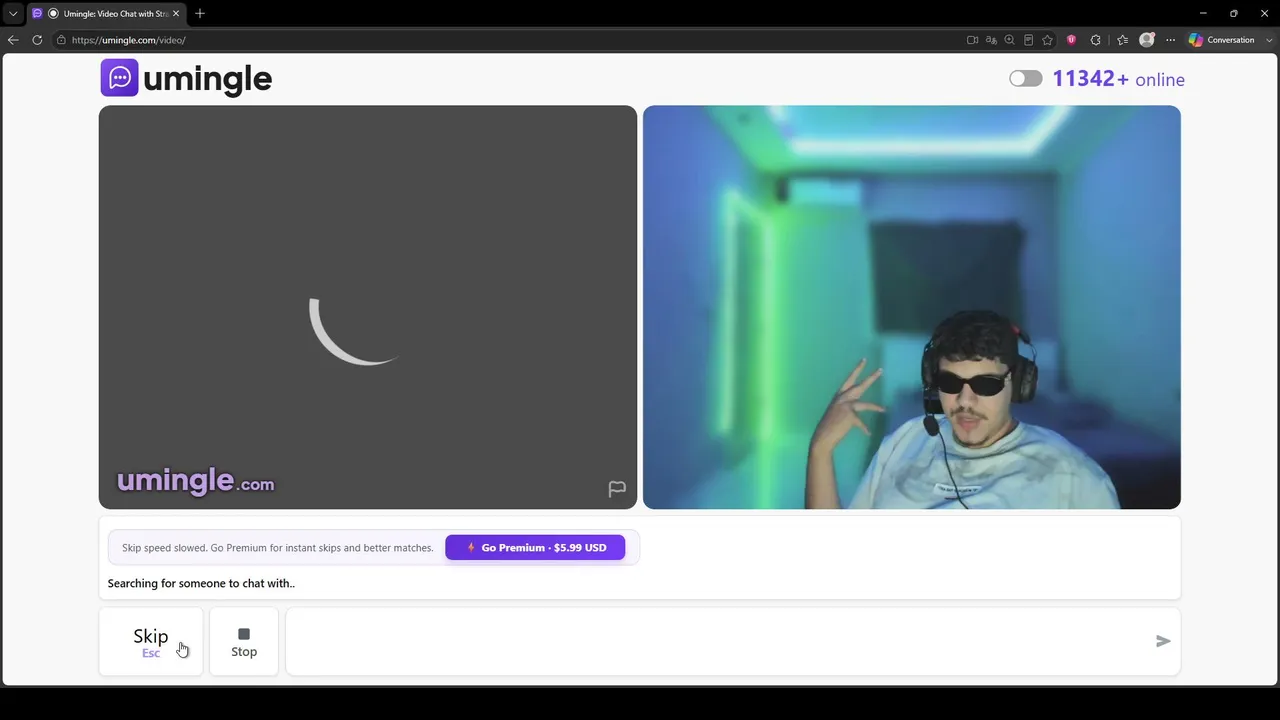Open Copilot Conversation button
The height and width of the screenshot is (720, 1280).
[1221, 40]
